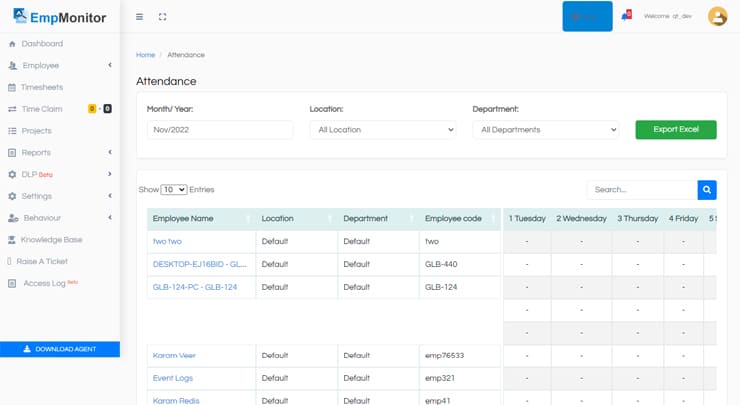This screenshot has height=405, width=740.
Task: Expand the Behaviour submenu chevron
Action: (110, 217)
